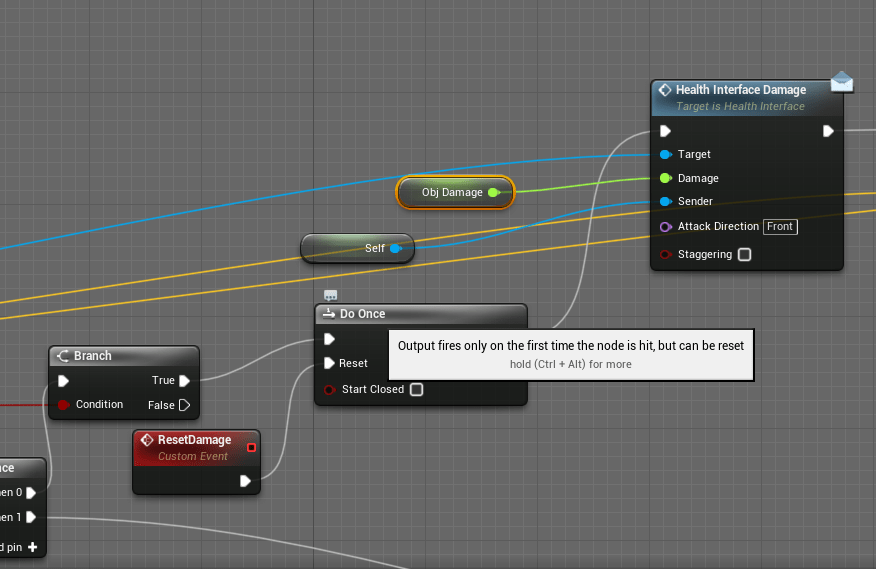Click the Do Once Reset input pin

pos(329,363)
